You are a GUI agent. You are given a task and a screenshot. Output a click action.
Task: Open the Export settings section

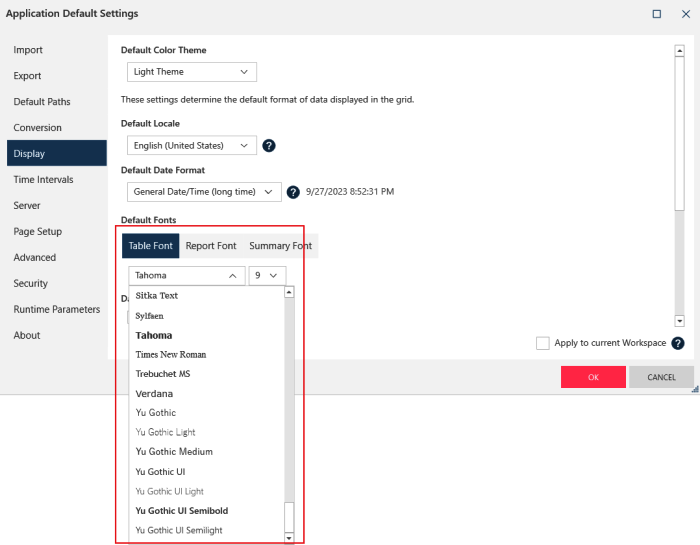(57, 75)
